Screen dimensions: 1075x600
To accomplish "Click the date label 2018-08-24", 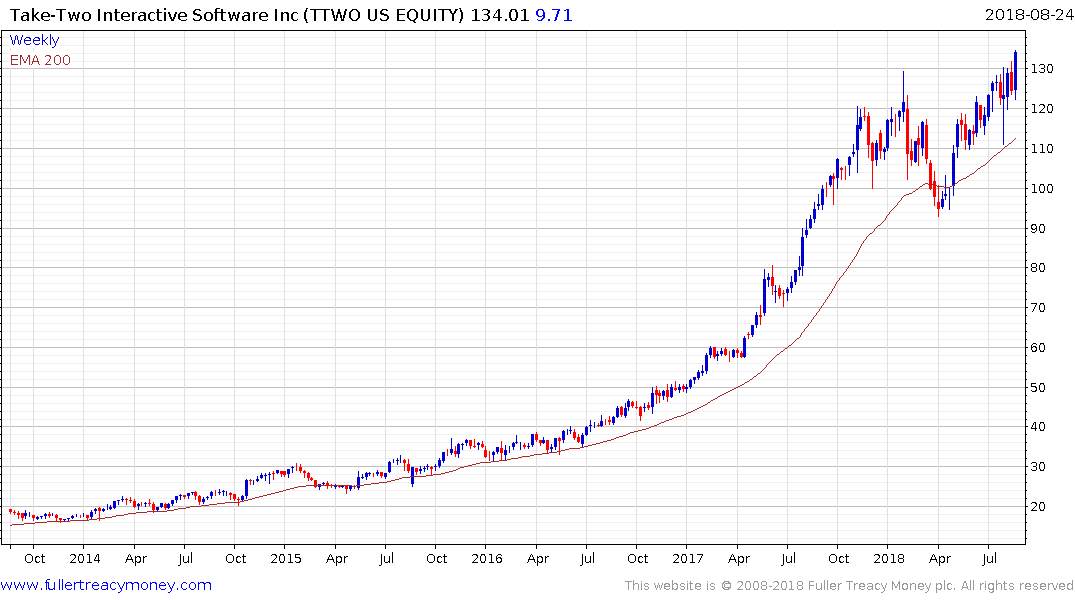I will 1029,14.
